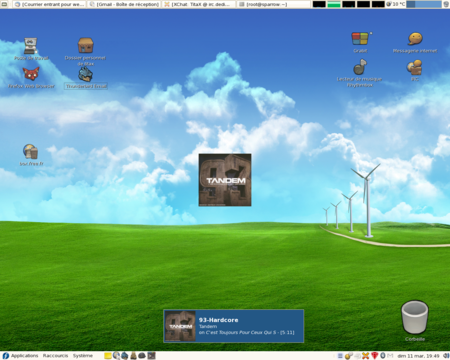Switch to XChat: TitaX window button
The image size is (450, 360).
tap(199, 4)
